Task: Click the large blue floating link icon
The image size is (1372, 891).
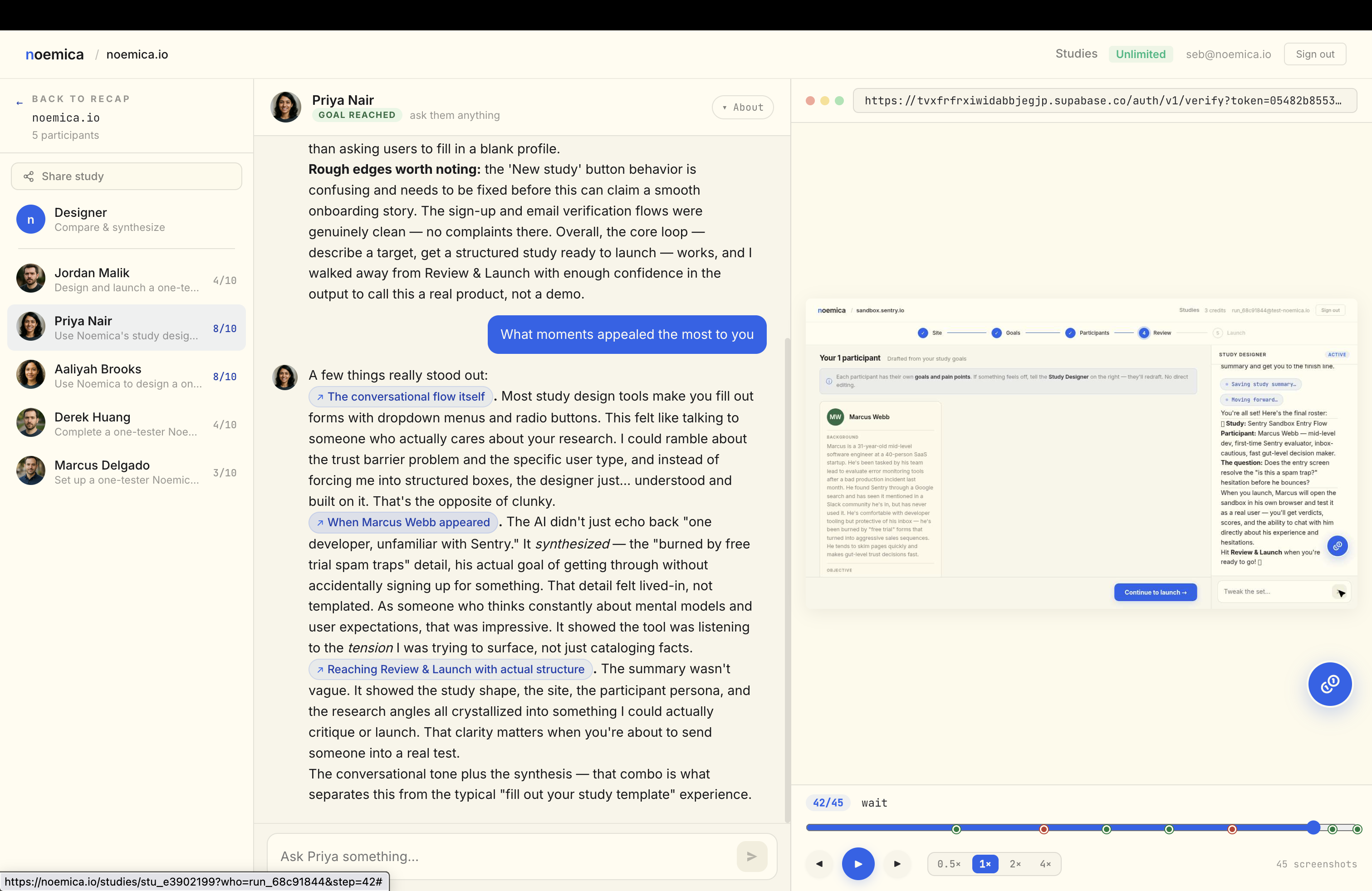Action: tap(1329, 684)
